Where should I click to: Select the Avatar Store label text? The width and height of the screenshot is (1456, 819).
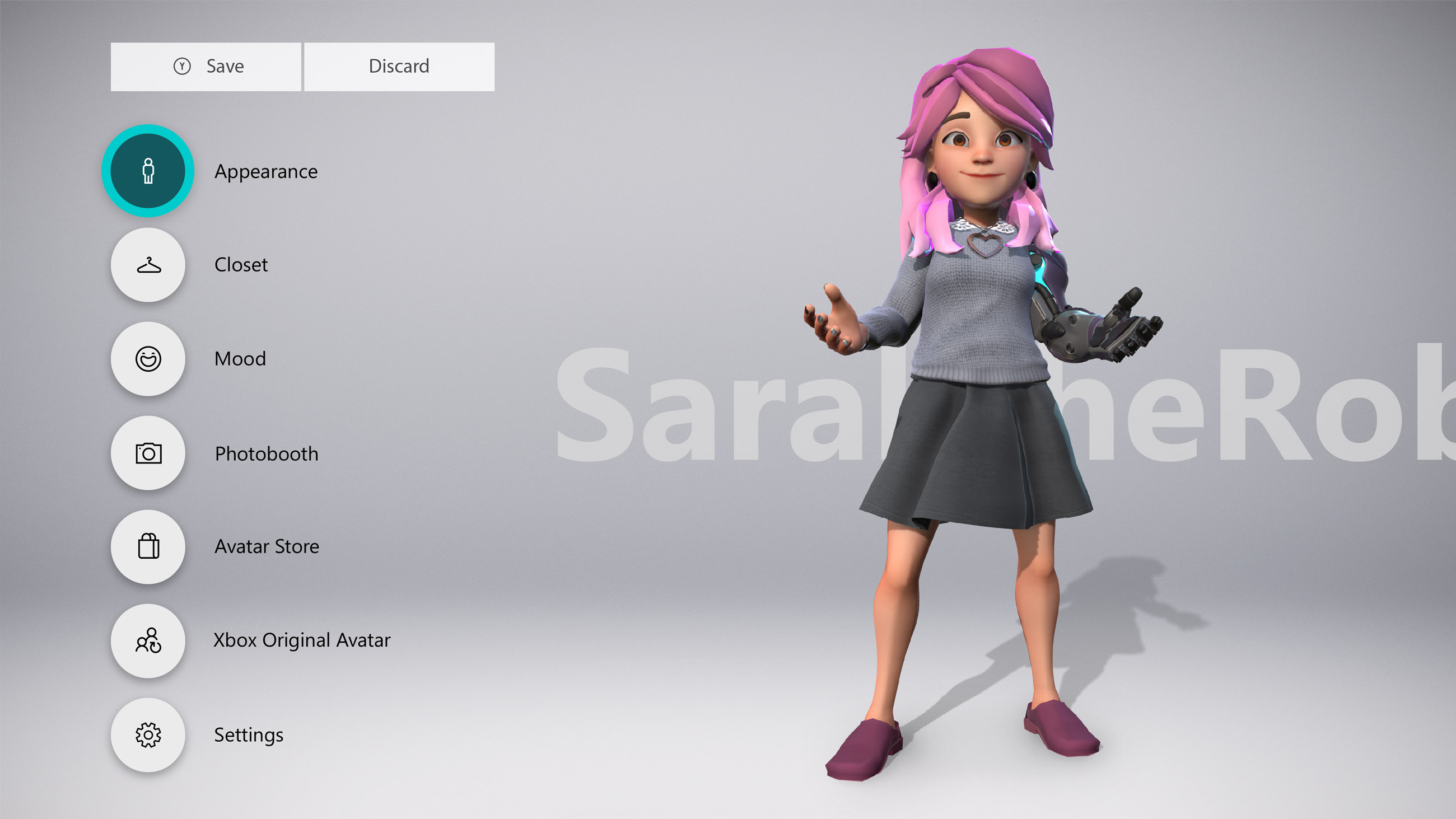pyautogui.click(x=266, y=546)
